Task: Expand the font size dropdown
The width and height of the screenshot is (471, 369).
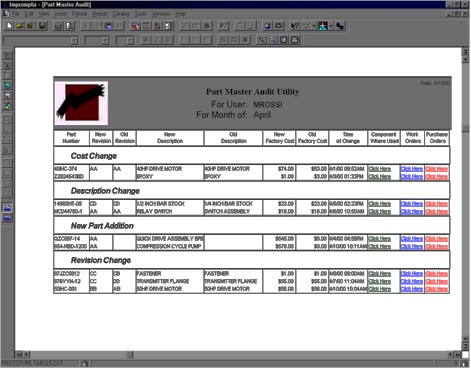Action: point(105,41)
